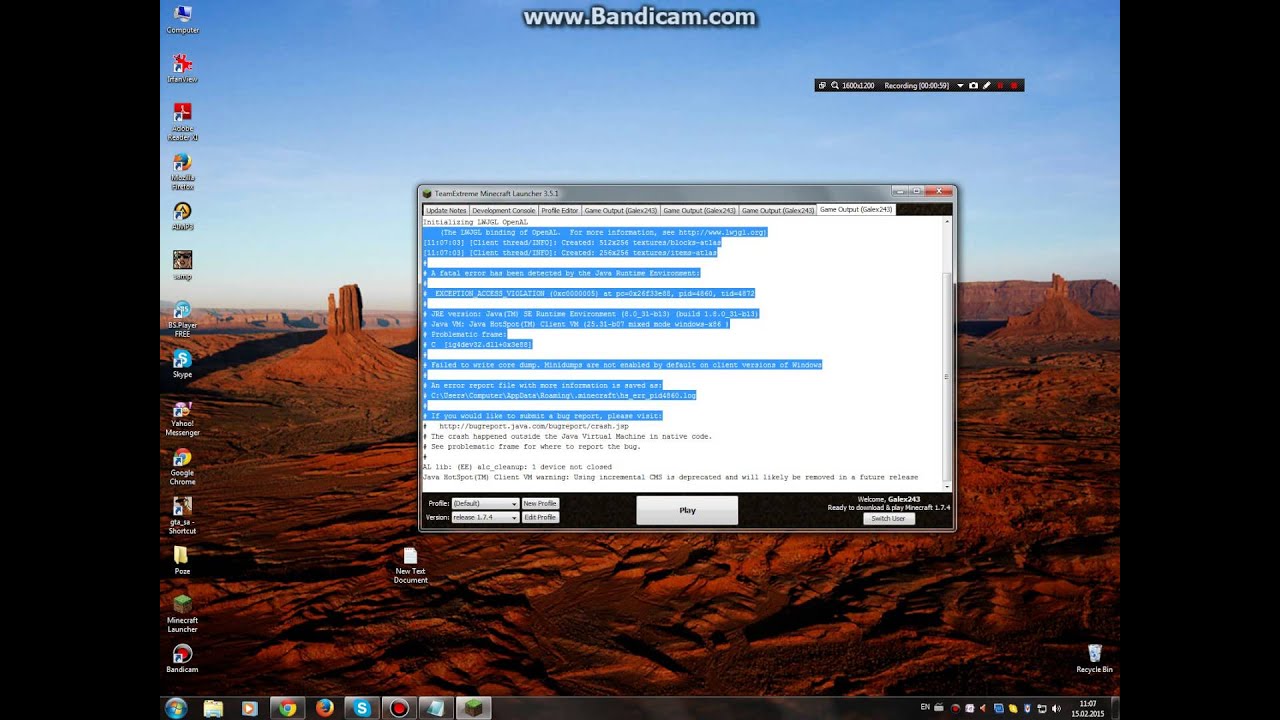The image size is (1280, 720).
Task: Open the Version dropdown release 1.7.4
Action: pos(485,518)
